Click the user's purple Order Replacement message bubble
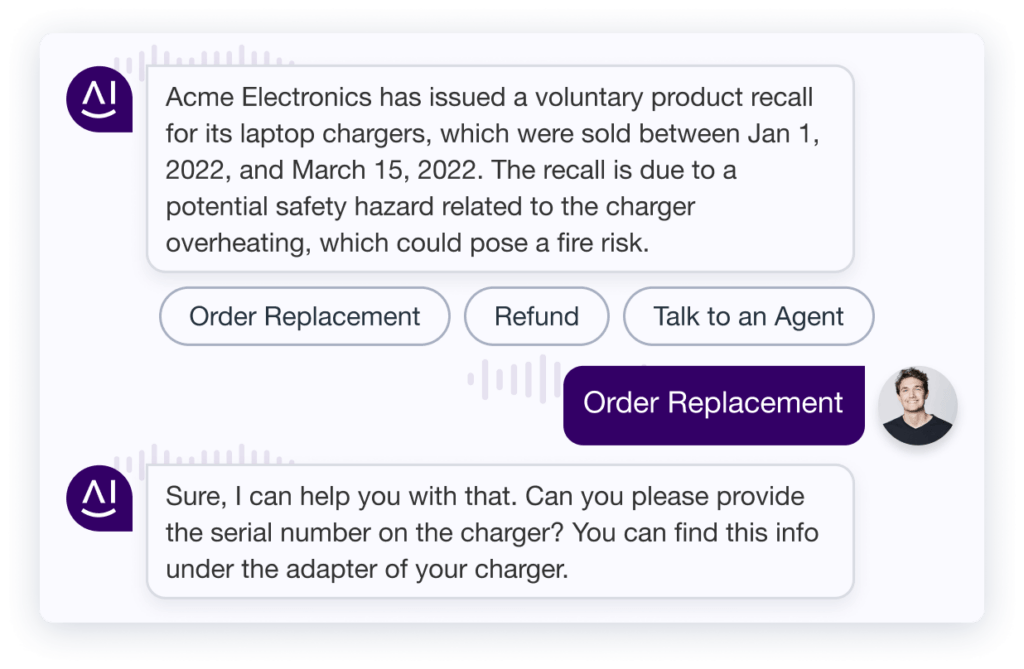Image resolution: width=1024 pixels, height=669 pixels. 714,404
